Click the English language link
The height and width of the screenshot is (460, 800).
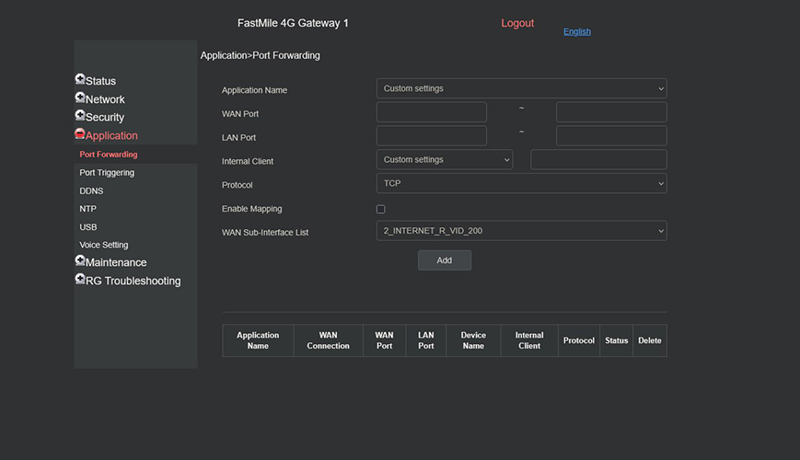click(x=577, y=32)
